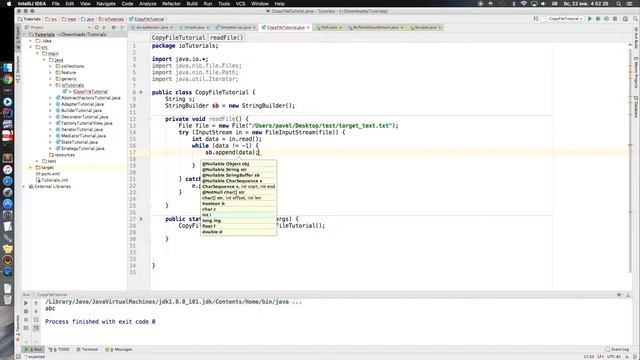640x360 pixels.
Task: Click the up-arrow icon in Run panel
Action: [36, 303]
